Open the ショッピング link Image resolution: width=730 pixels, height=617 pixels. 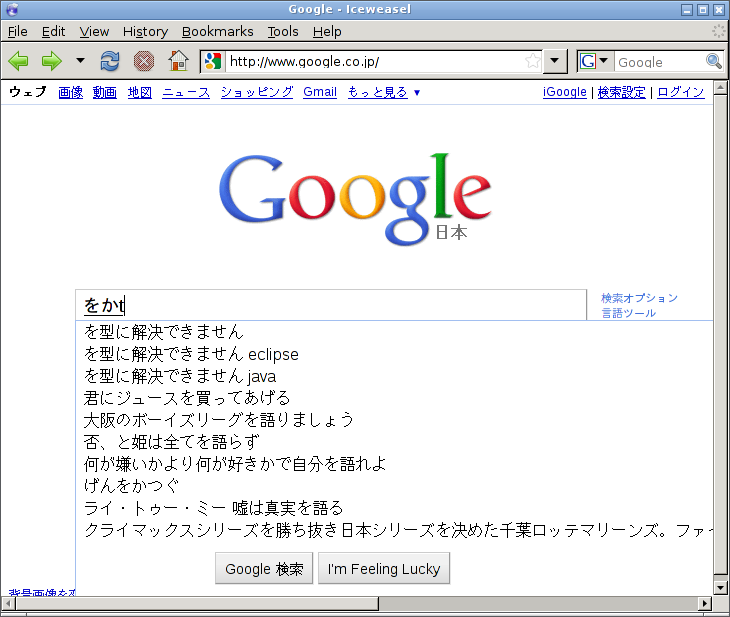click(x=257, y=92)
